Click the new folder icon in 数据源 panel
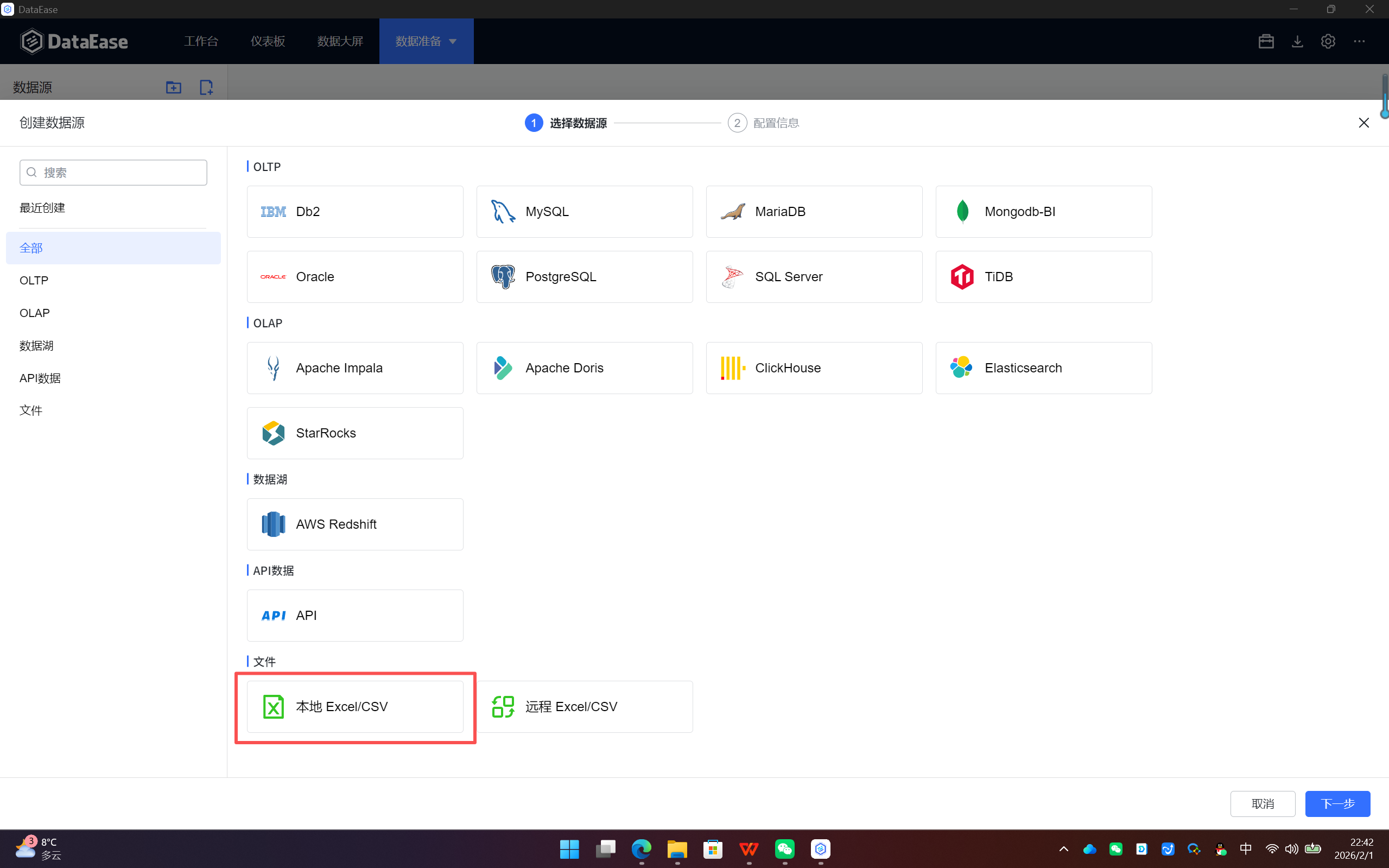 pos(173,87)
